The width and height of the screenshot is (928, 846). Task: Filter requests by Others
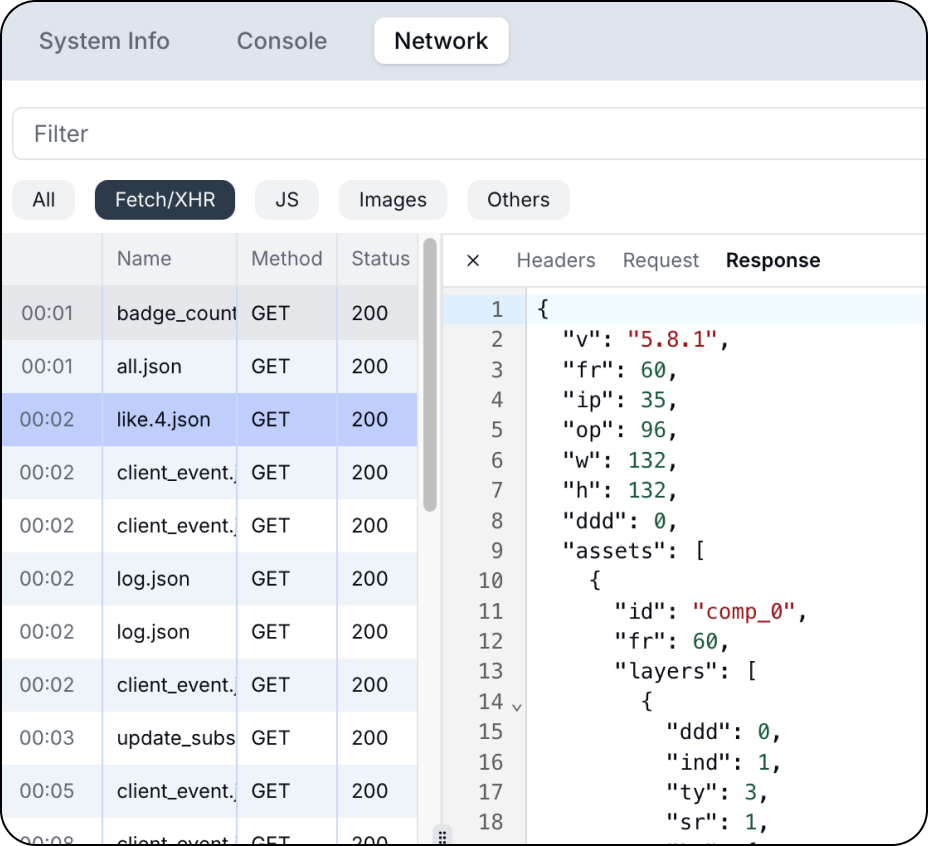tap(518, 200)
